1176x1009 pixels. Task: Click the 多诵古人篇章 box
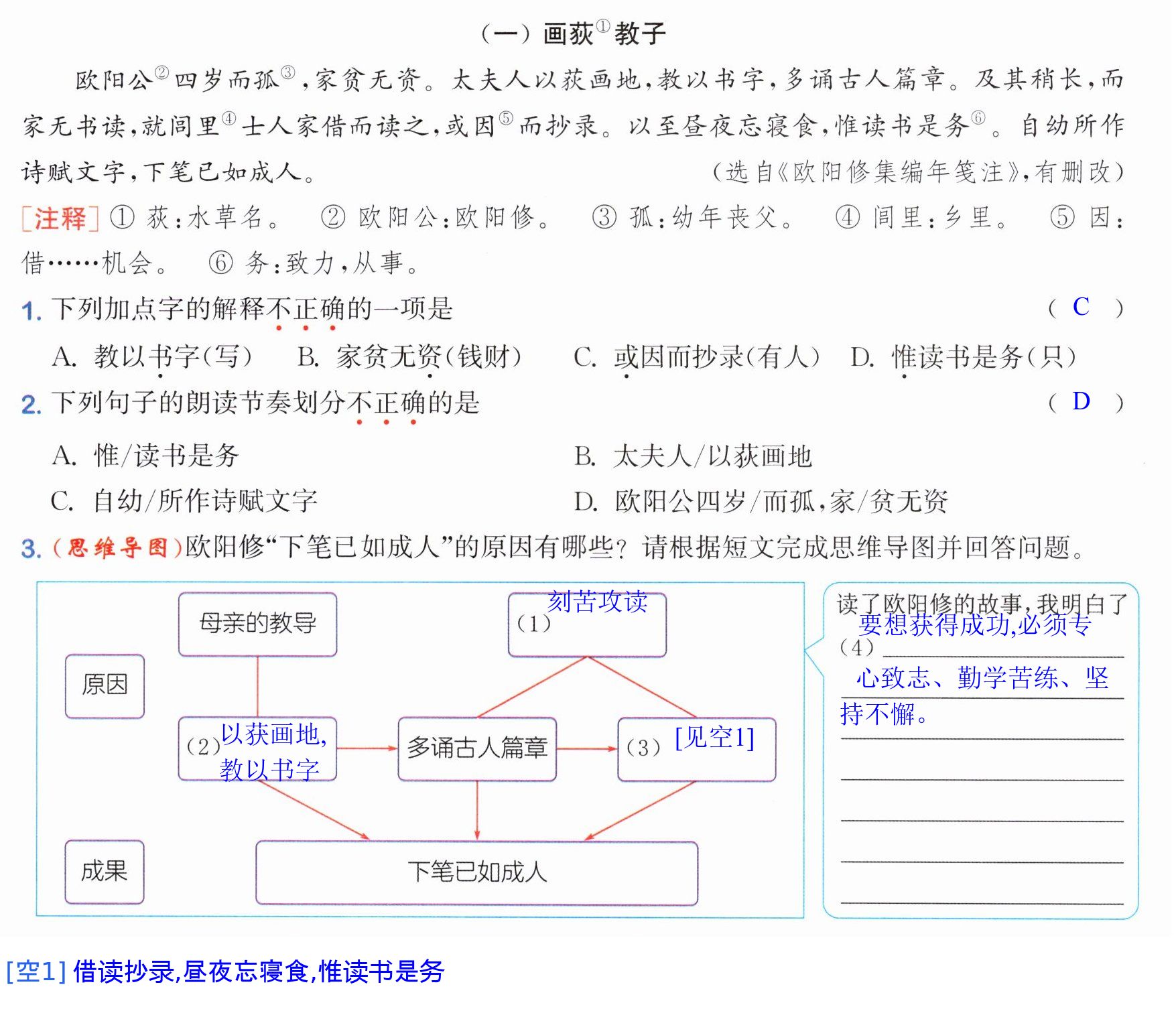[477, 749]
